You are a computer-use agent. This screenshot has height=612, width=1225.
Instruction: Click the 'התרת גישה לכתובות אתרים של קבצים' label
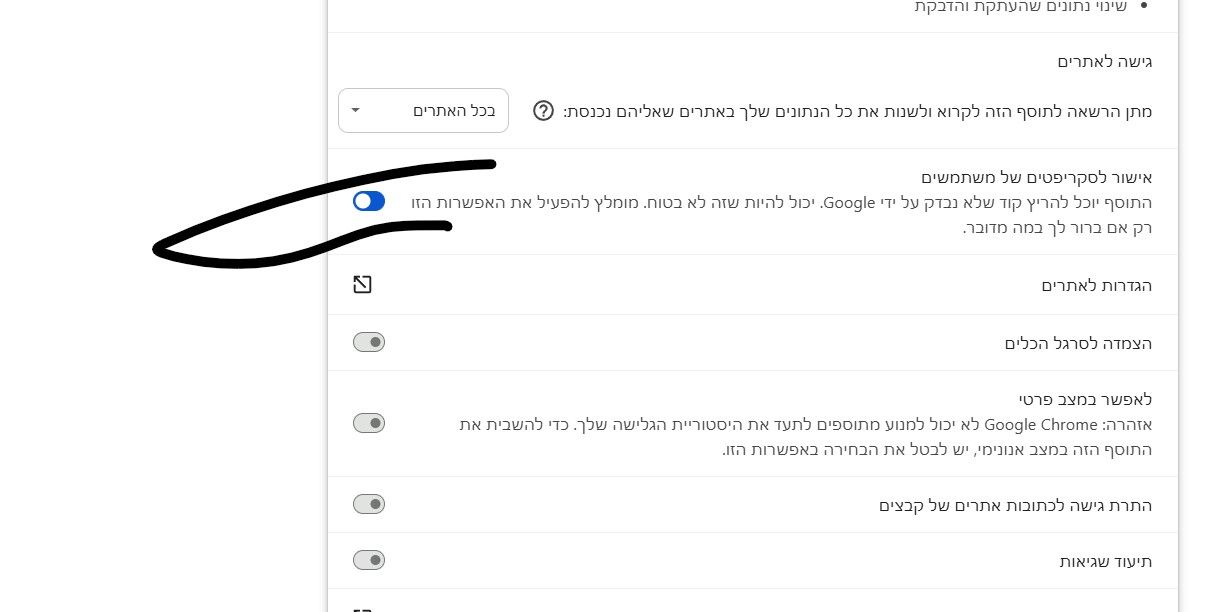[x=1016, y=505]
